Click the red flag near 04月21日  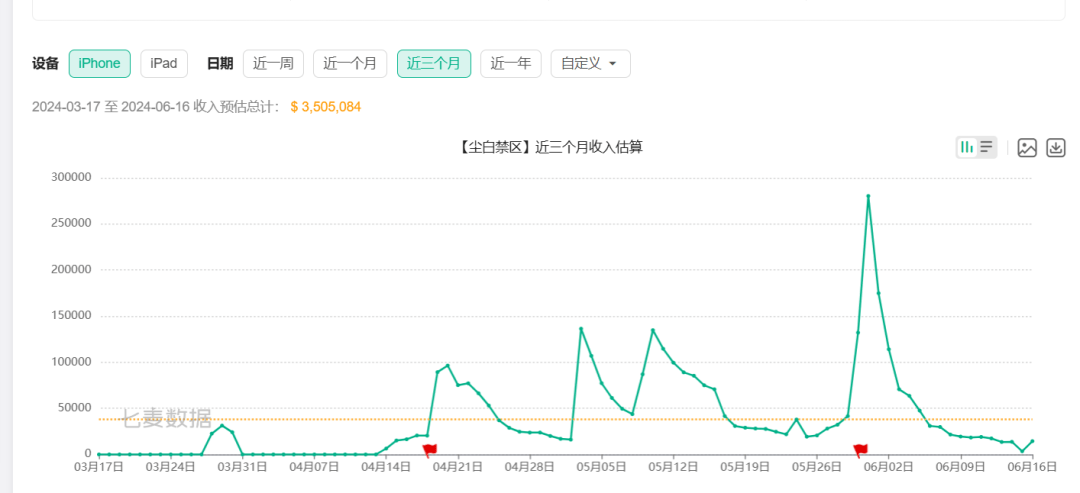(430, 450)
